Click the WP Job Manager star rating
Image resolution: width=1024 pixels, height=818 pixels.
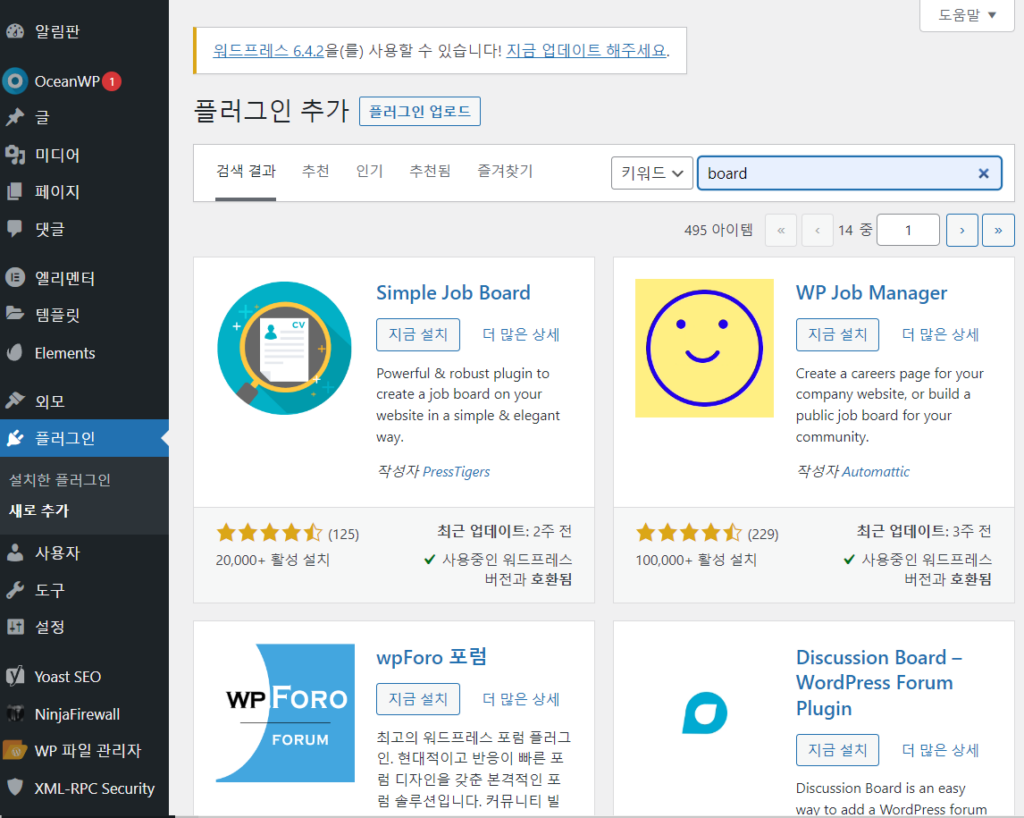pos(688,533)
